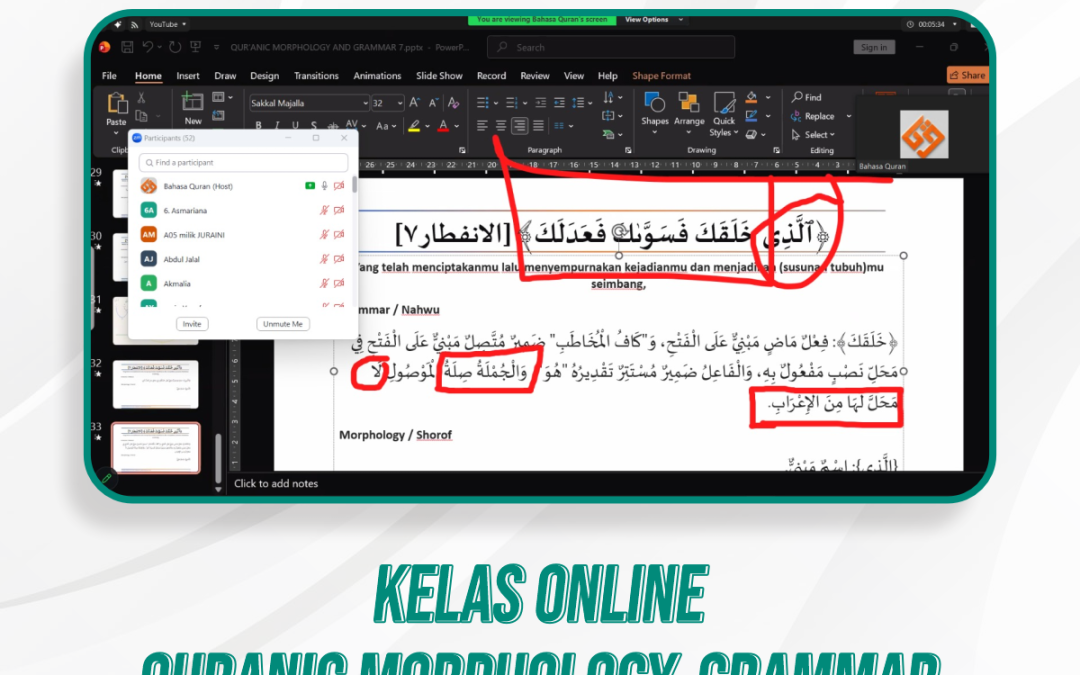Click to add notes pane
The height and width of the screenshot is (675, 1080).
click(x=276, y=484)
